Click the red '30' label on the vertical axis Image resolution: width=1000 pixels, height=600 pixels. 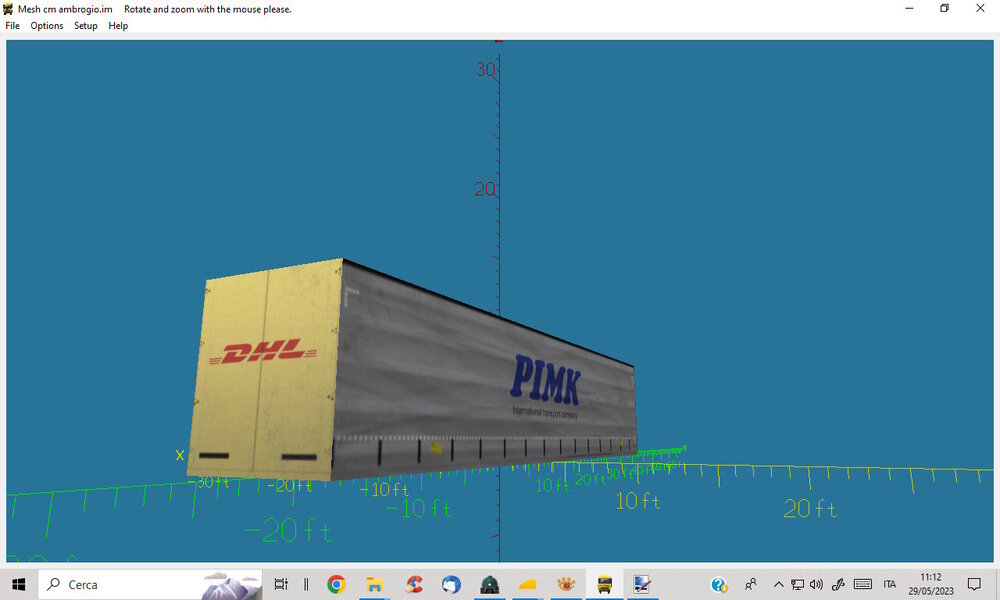click(485, 69)
